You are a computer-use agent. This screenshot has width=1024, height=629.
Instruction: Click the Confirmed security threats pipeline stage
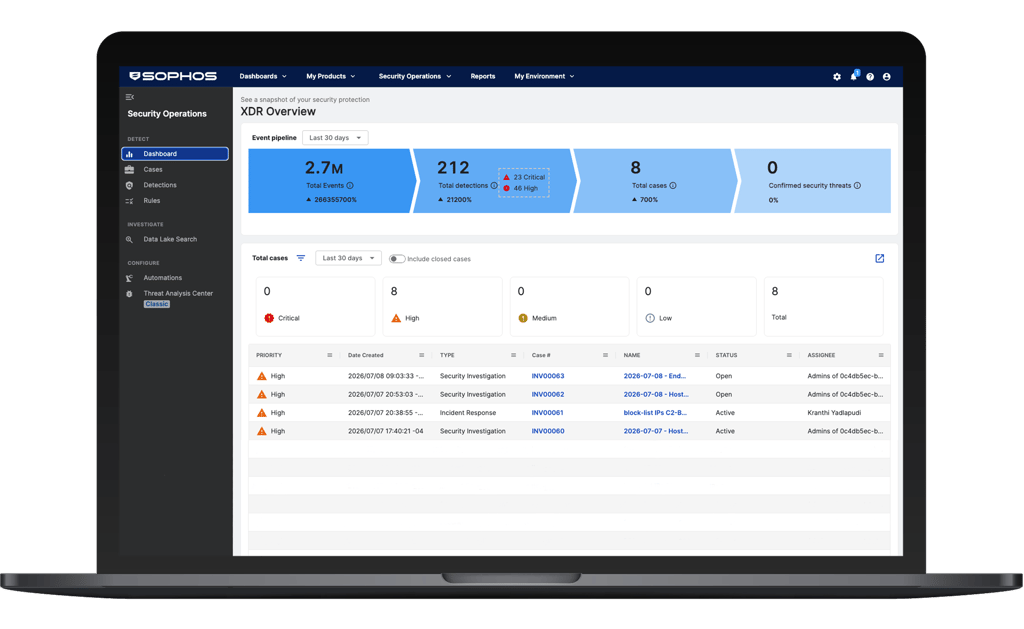[x=813, y=181]
